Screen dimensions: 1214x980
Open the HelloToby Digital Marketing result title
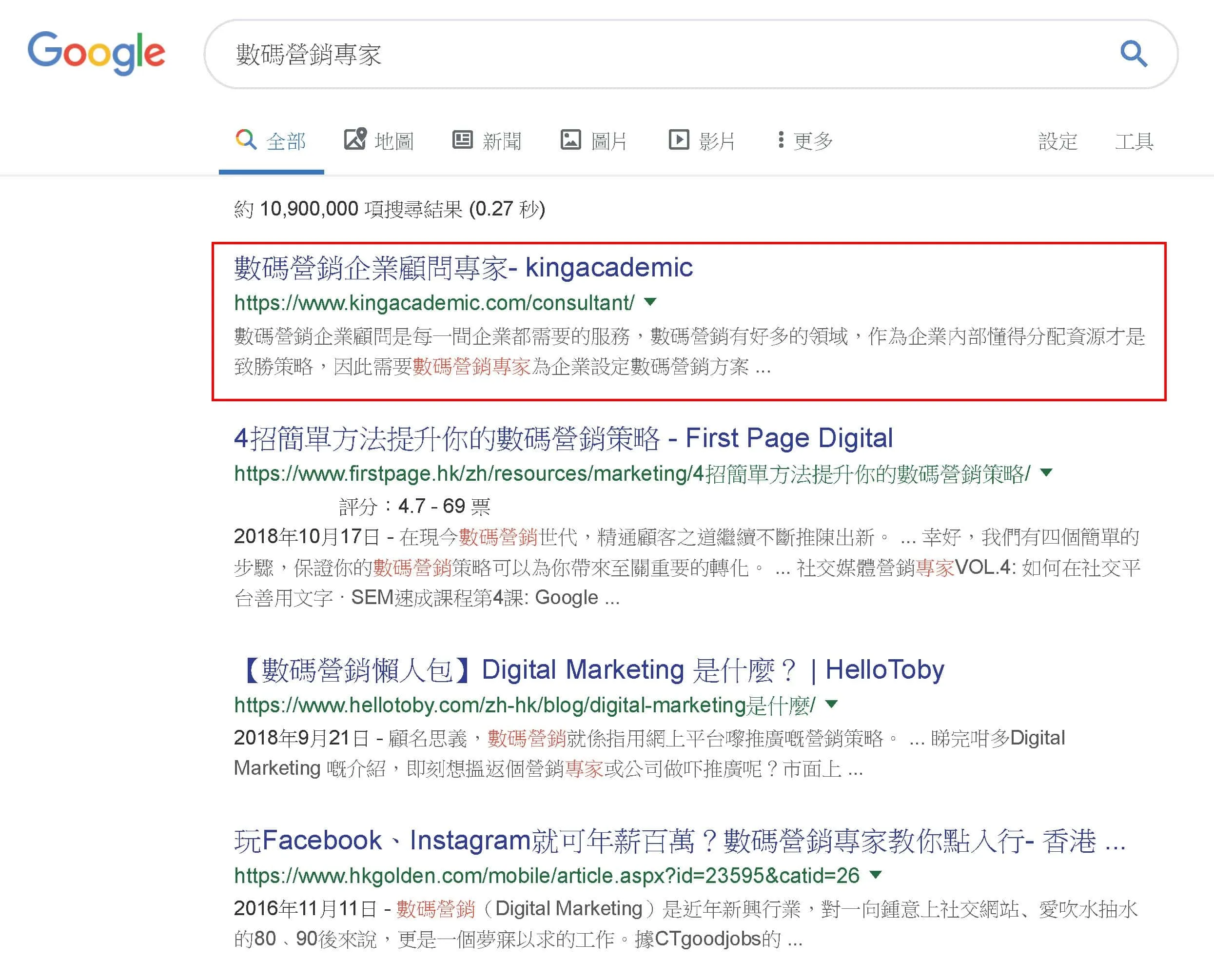589,670
